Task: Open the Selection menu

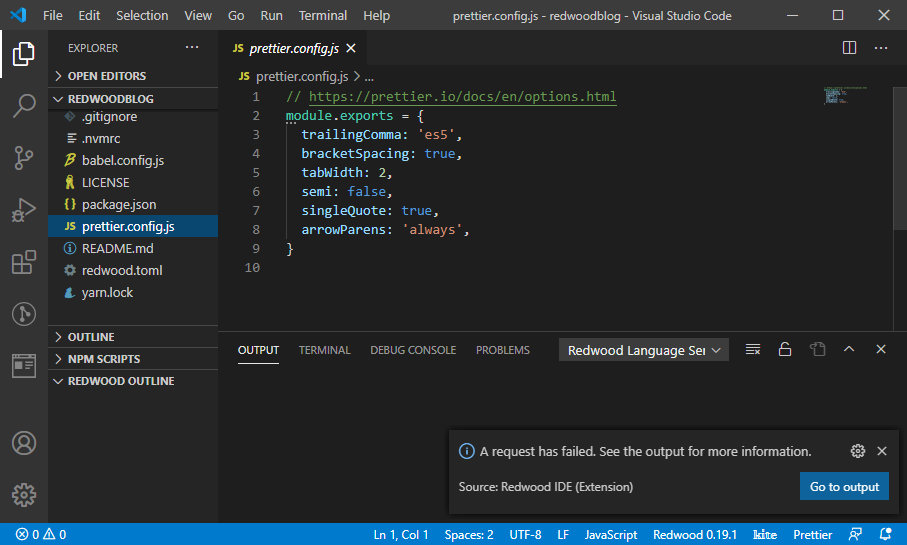Action: 142,16
